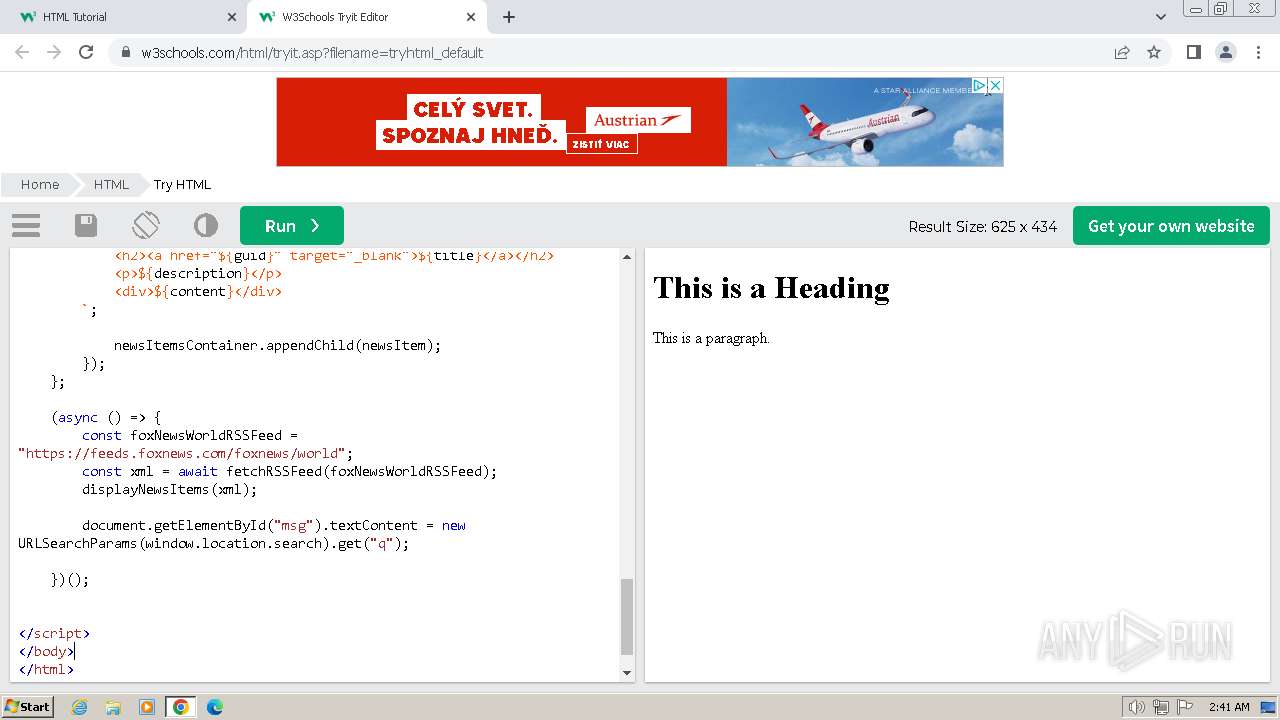Close the HTML Tutorial tab
1280x720 pixels.
[x=232, y=17]
